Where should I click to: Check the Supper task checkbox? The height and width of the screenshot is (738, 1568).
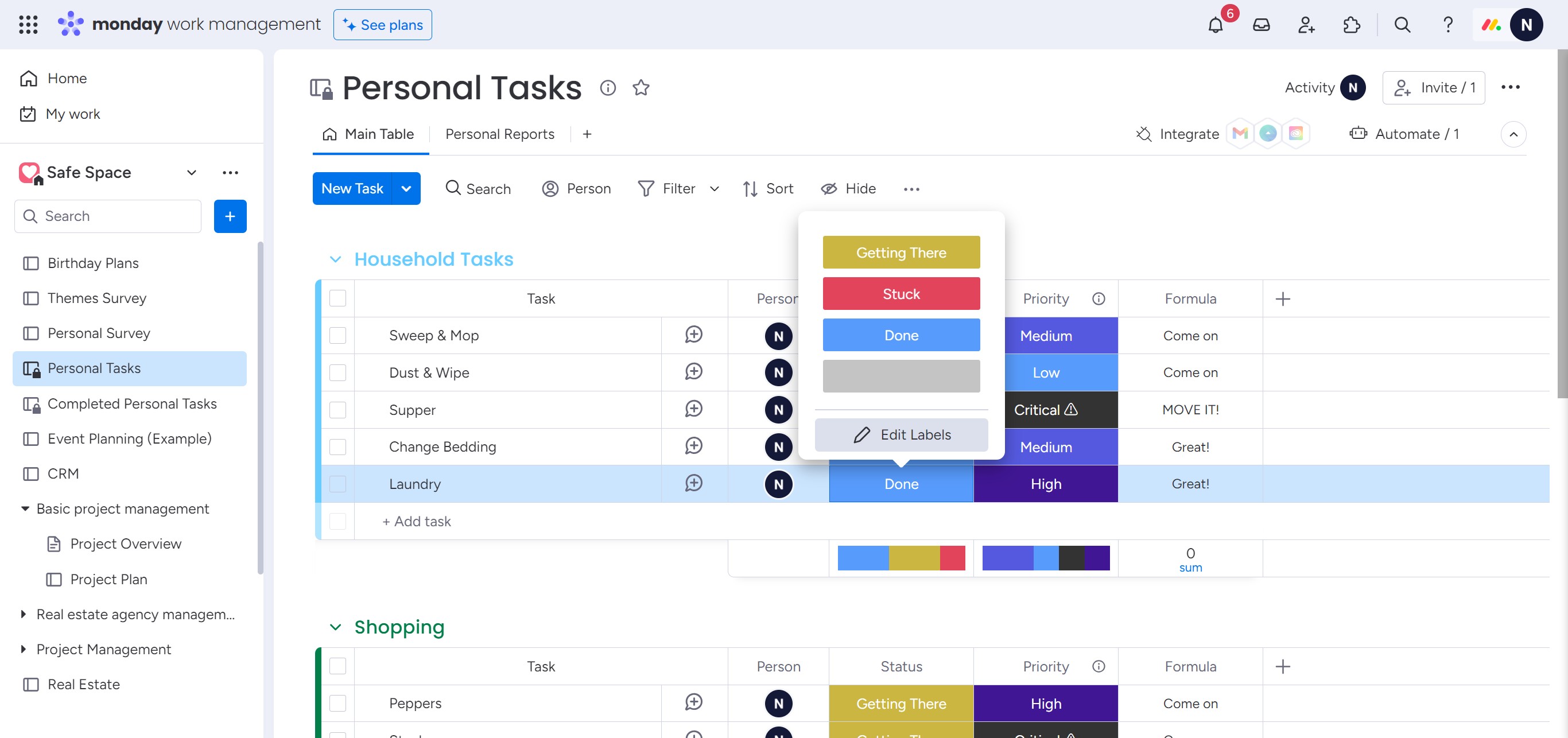(337, 410)
